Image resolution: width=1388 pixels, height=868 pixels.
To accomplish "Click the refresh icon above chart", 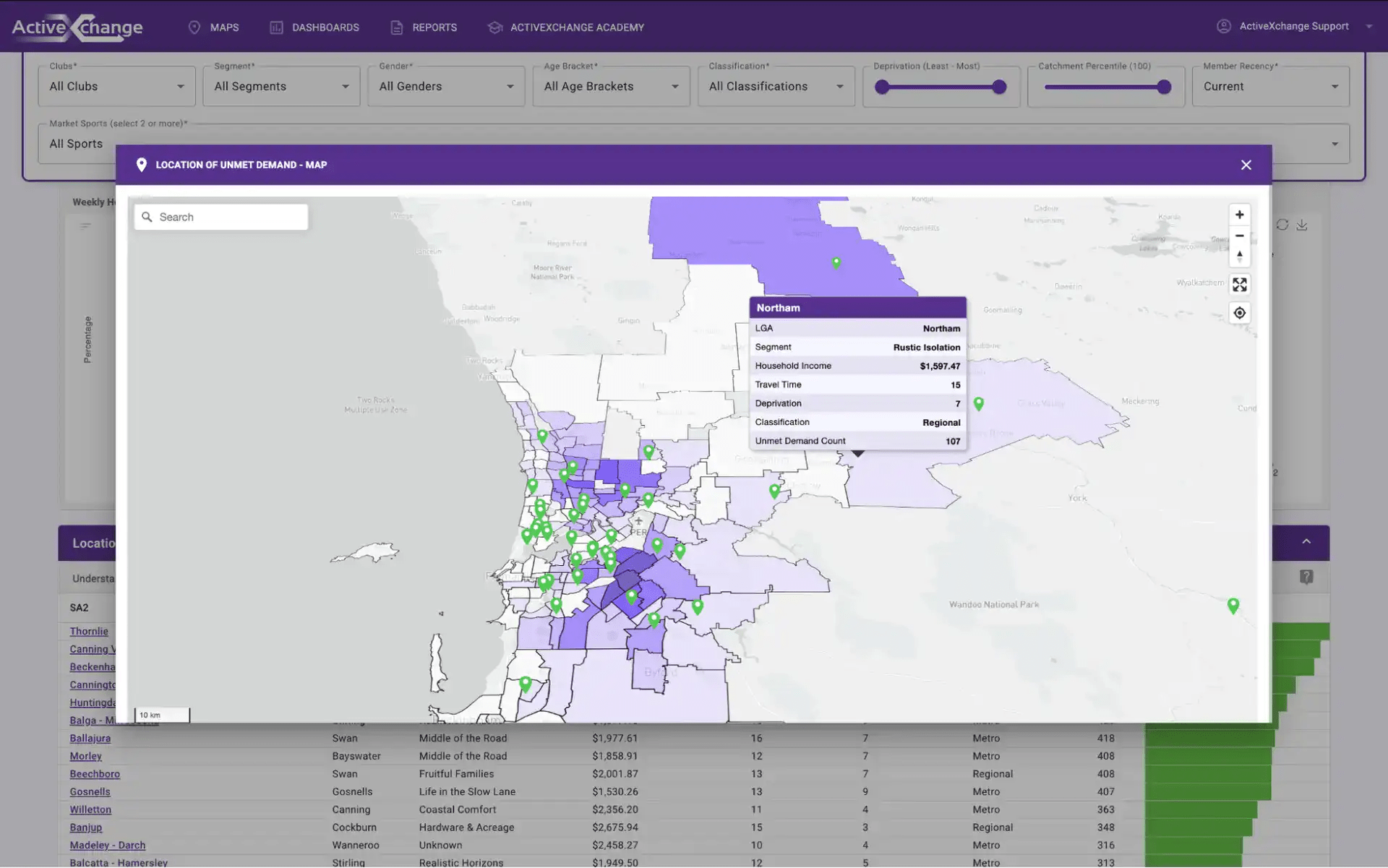I will [1282, 225].
